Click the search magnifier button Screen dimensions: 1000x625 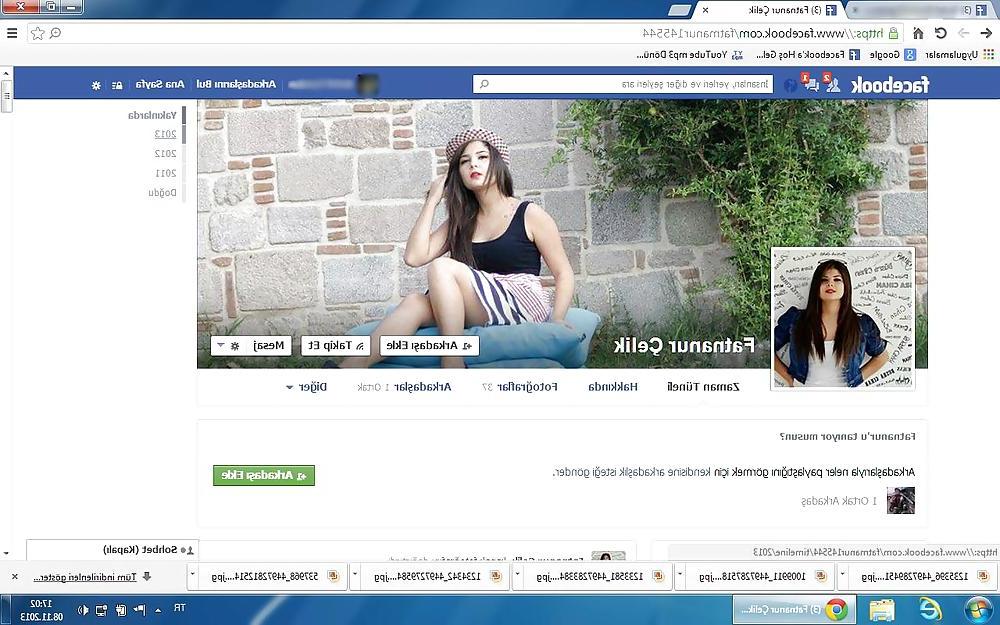coord(484,84)
